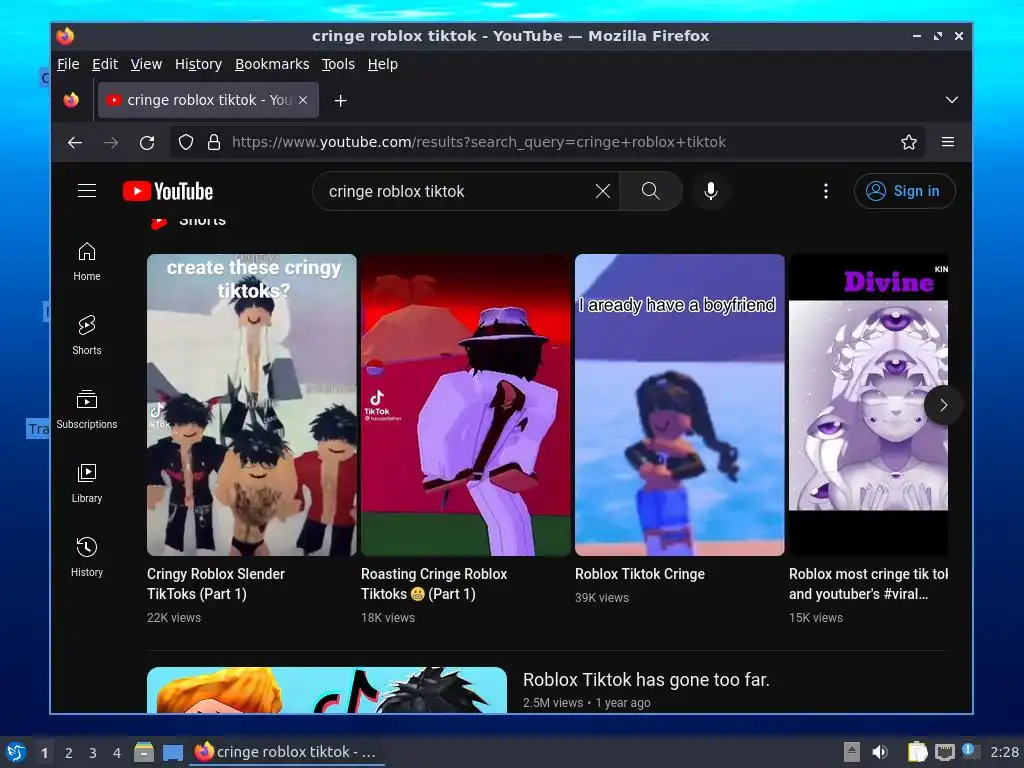Play the red background white suit thumbnail
1024x768 pixels.
point(466,405)
